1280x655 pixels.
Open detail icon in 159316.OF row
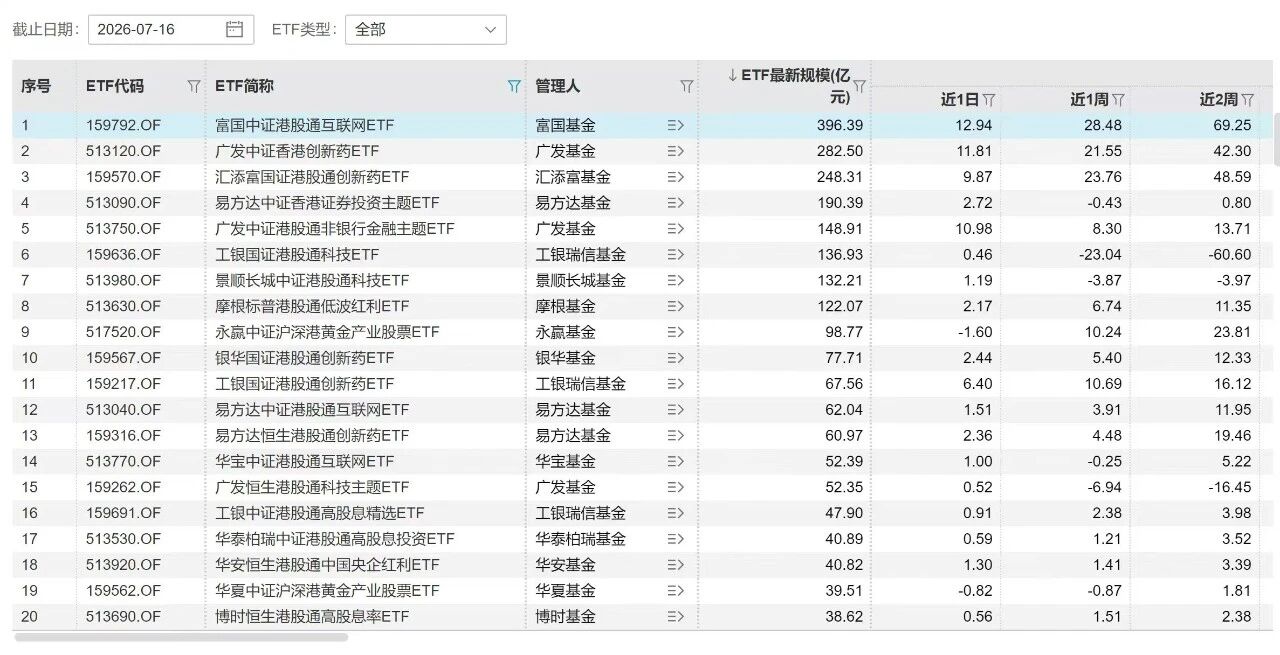[675, 436]
